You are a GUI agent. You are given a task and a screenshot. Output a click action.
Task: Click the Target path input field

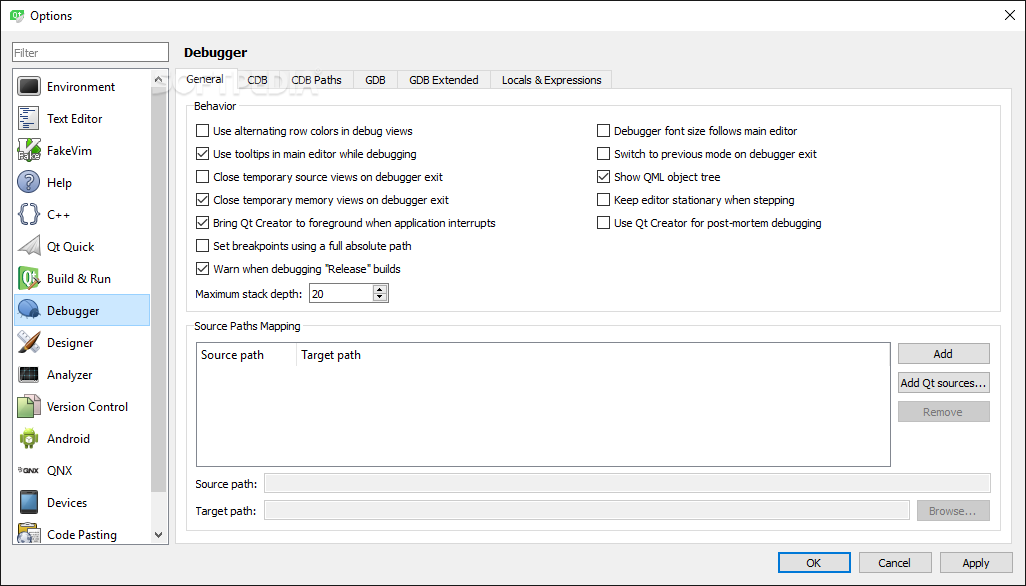coord(587,511)
